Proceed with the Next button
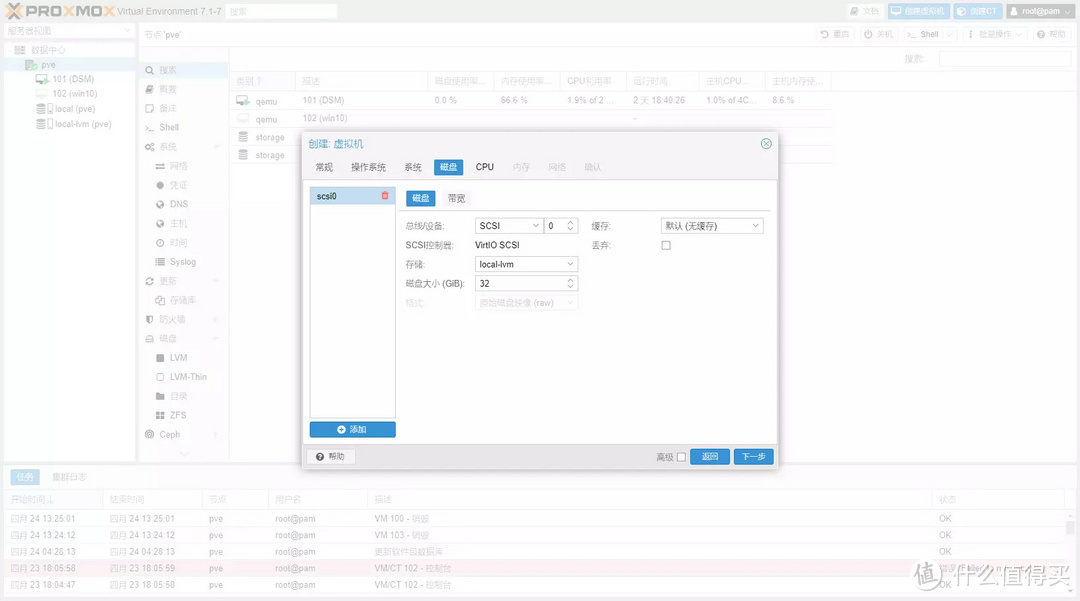Image resolution: width=1080 pixels, height=601 pixels. 754,456
